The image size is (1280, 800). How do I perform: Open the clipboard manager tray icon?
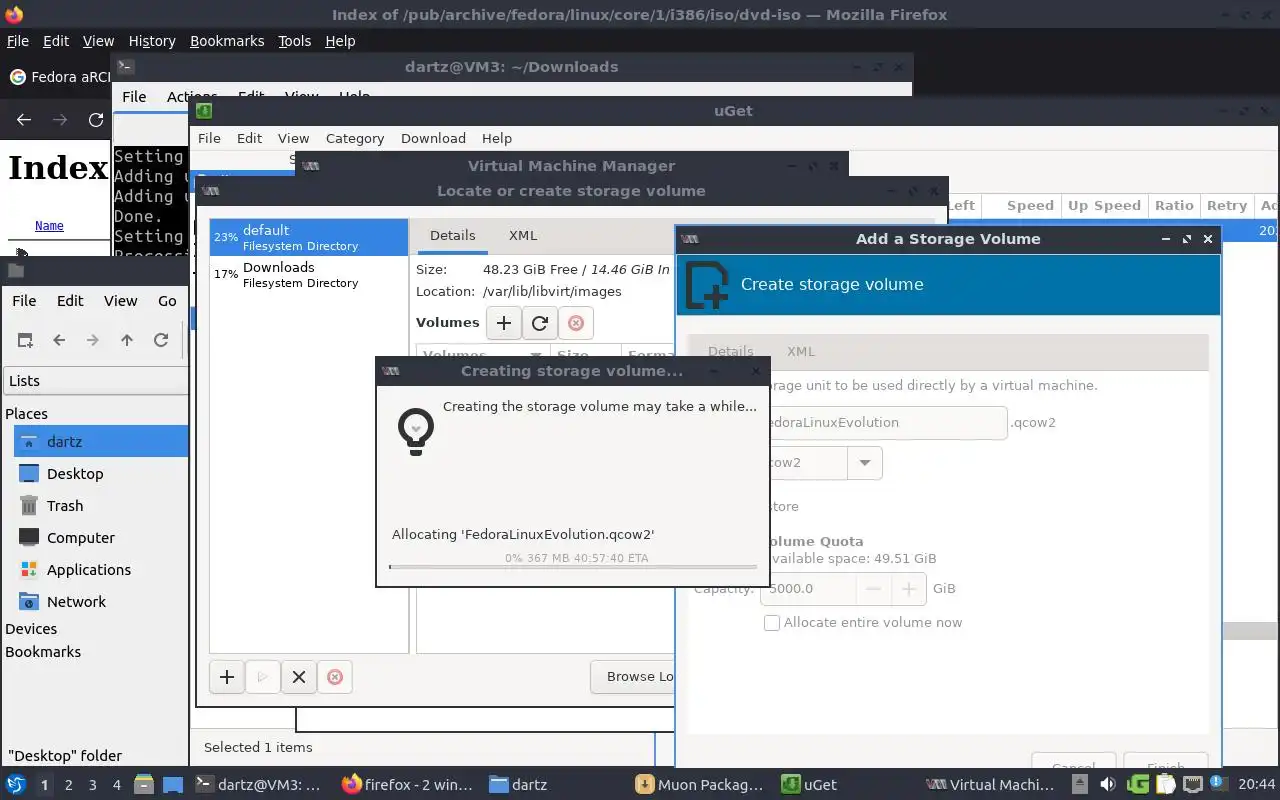click(x=1165, y=785)
